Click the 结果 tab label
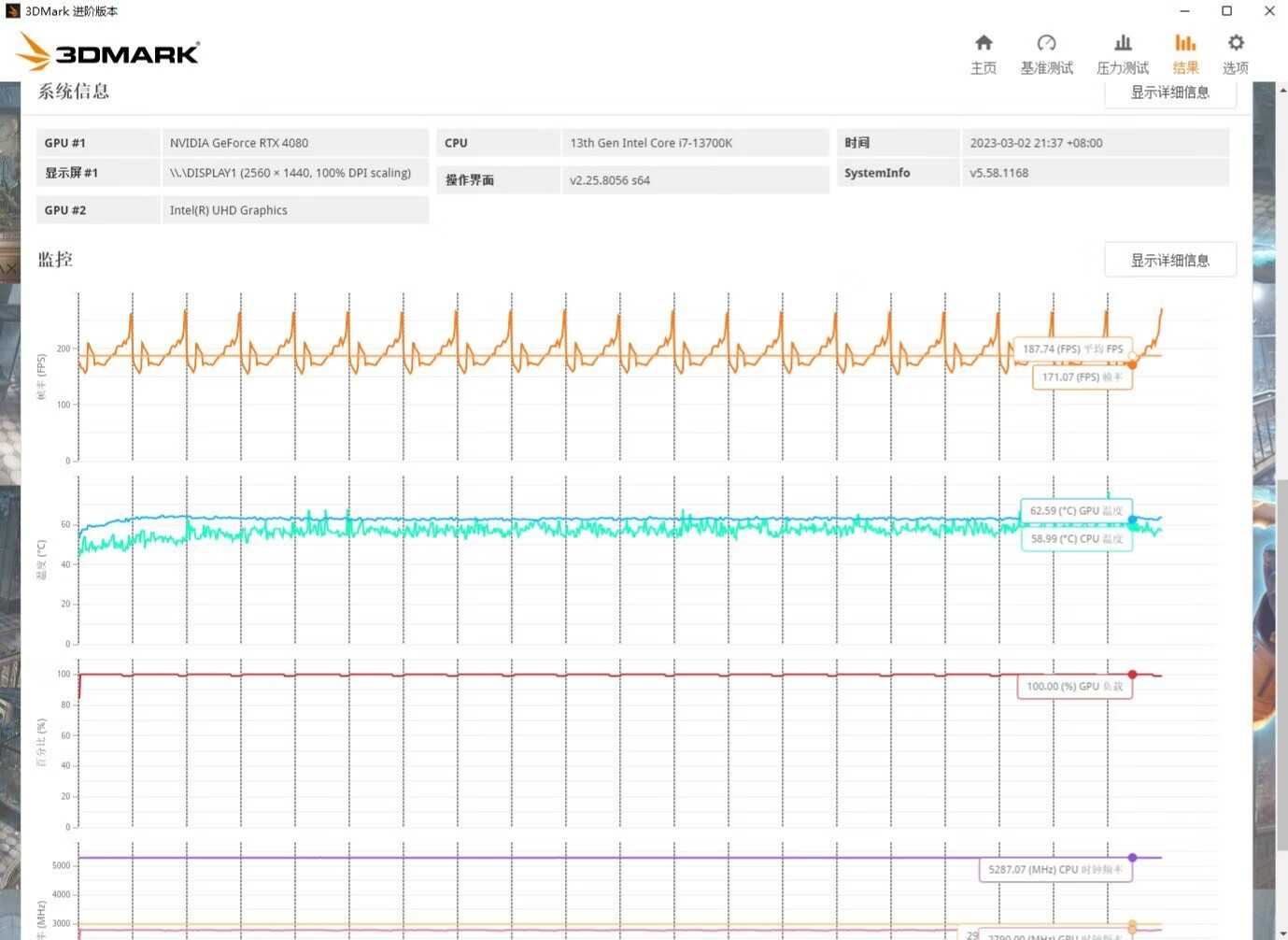The width and height of the screenshot is (1288, 940). (x=1185, y=68)
